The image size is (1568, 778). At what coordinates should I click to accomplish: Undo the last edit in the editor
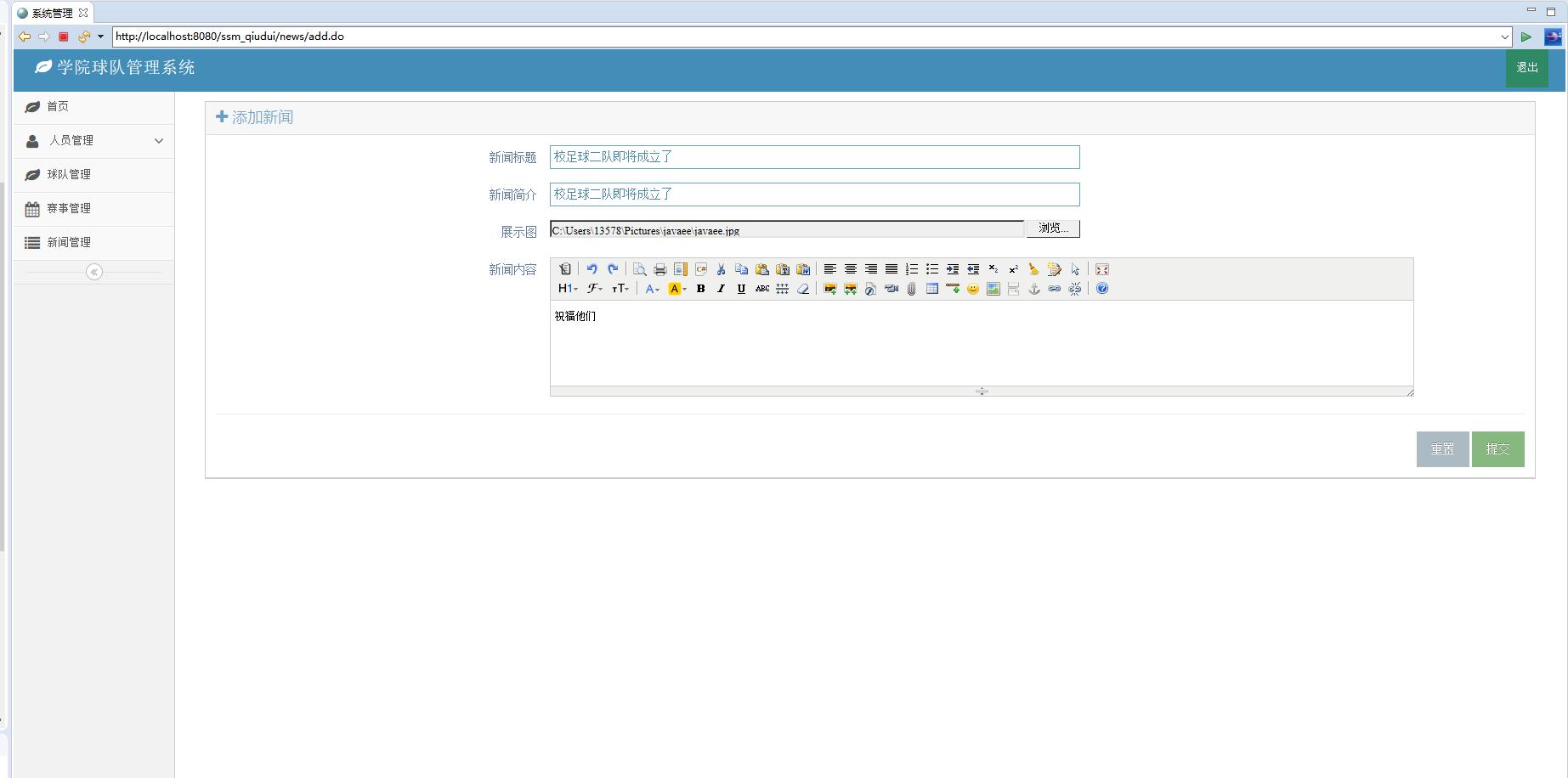point(592,269)
